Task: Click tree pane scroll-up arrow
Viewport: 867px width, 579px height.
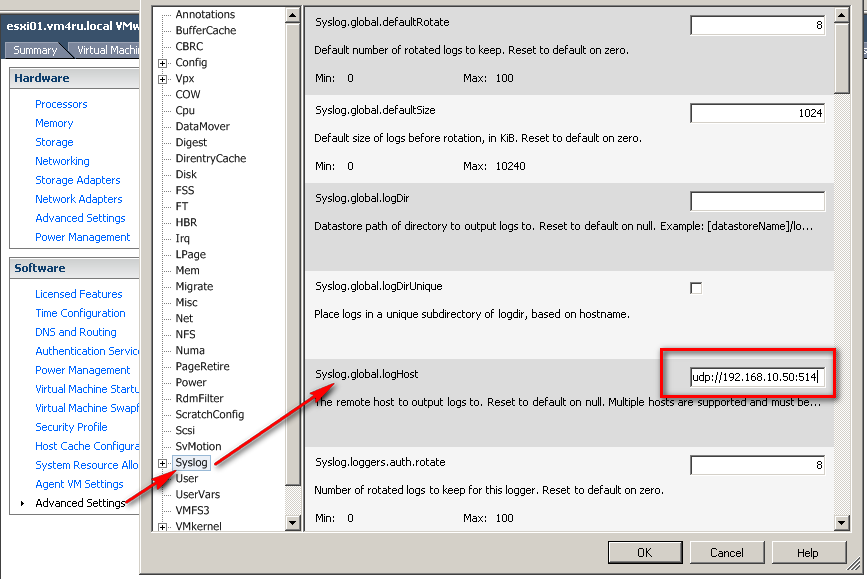Action: tap(293, 15)
